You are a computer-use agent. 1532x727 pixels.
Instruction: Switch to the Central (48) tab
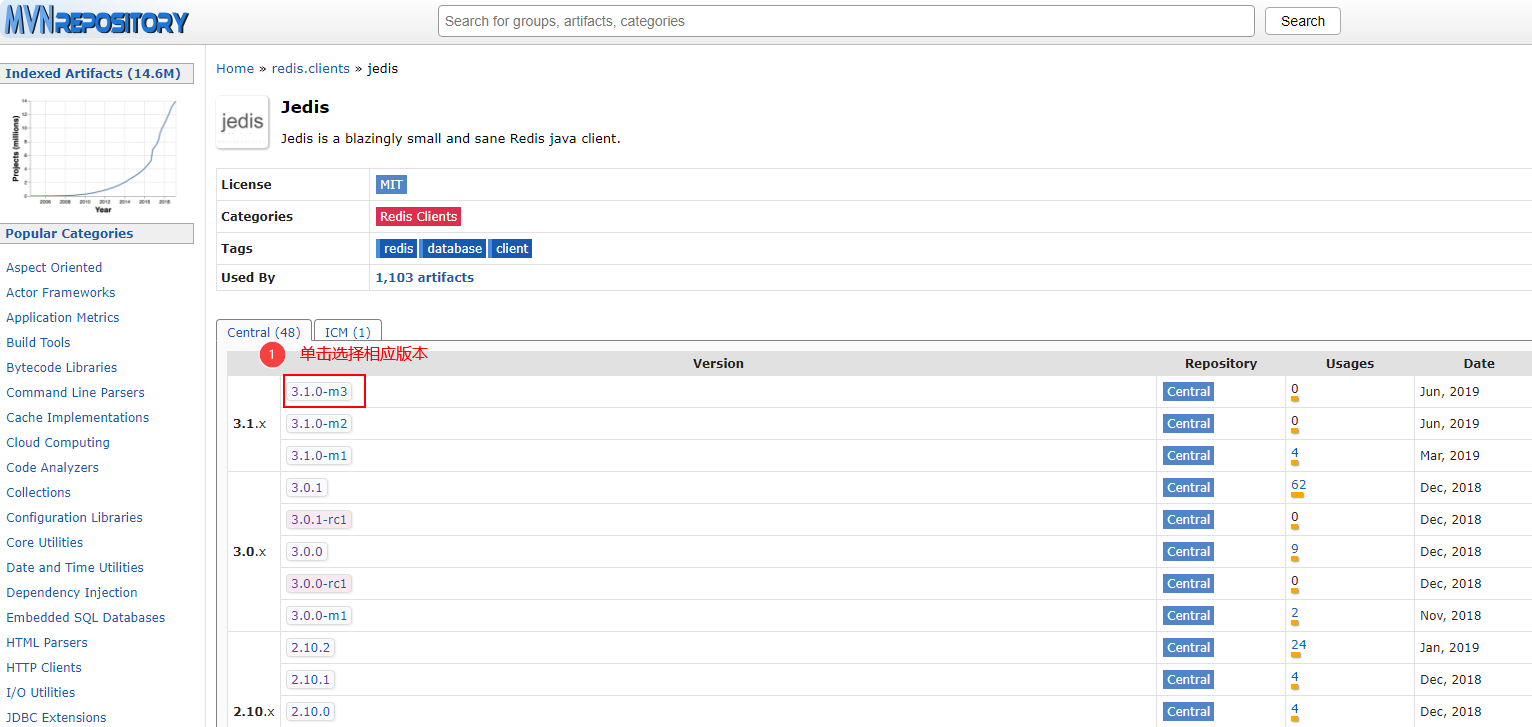263,332
